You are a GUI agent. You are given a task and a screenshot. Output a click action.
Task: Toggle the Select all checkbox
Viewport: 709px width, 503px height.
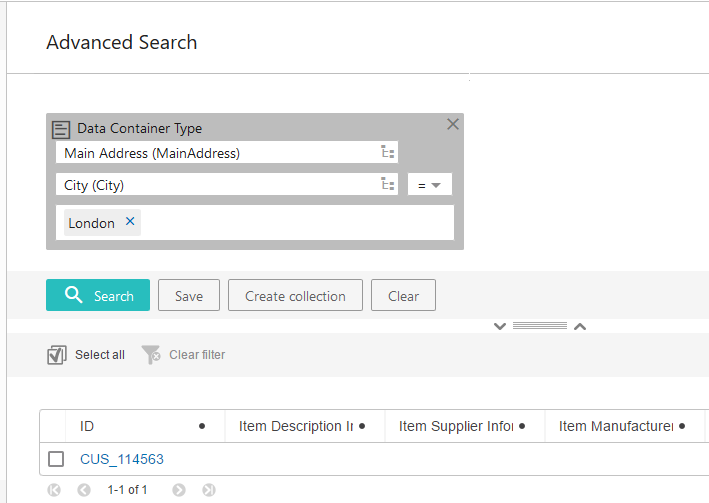click(57, 355)
